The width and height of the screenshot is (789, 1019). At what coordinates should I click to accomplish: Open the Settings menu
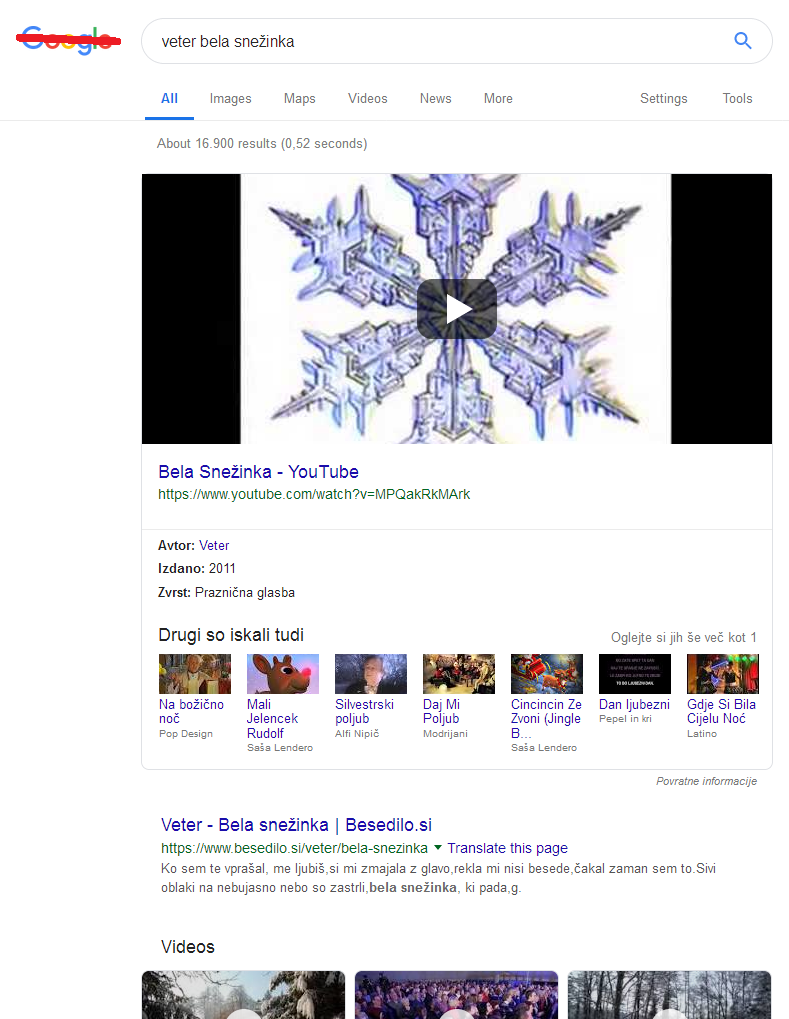[663, 98]
